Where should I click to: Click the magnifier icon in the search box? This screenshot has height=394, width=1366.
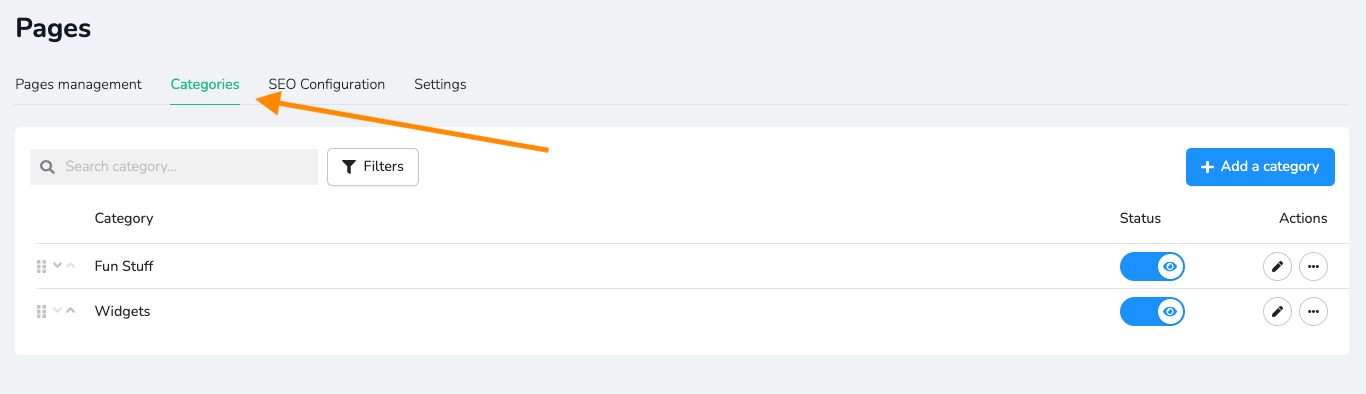47,167
